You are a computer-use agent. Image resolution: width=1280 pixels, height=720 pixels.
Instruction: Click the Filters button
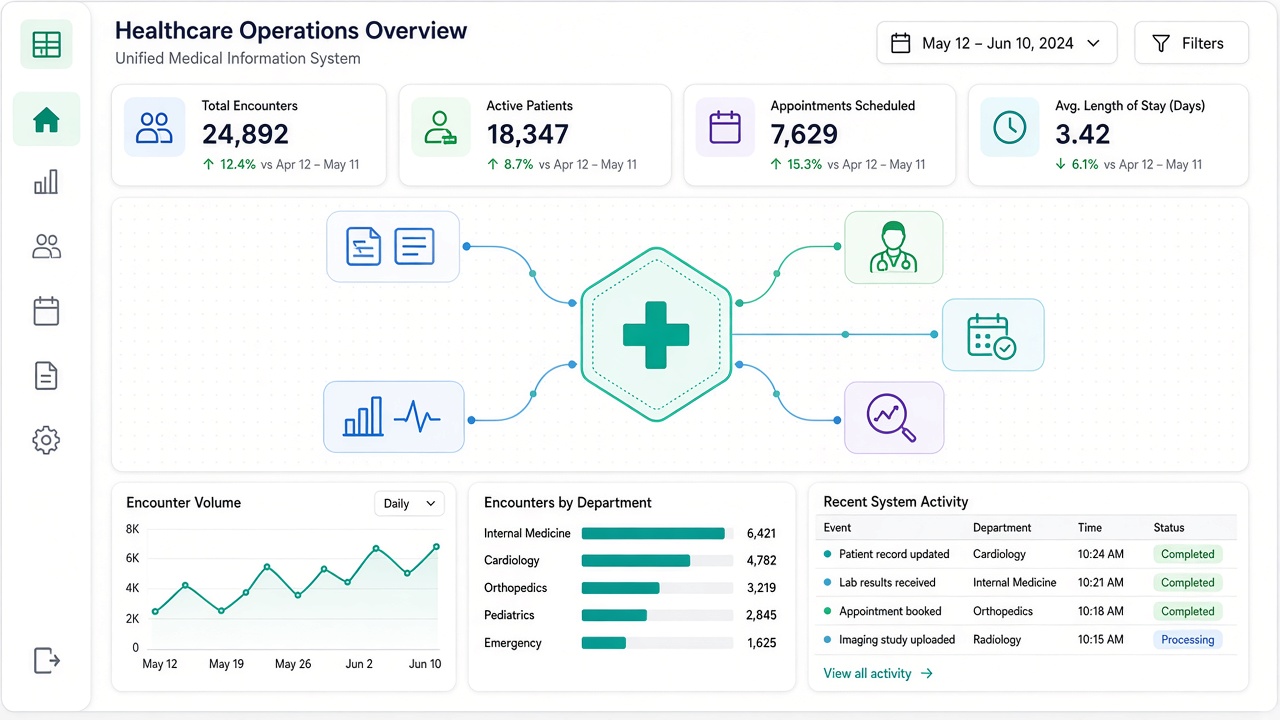pos(1191,43)
